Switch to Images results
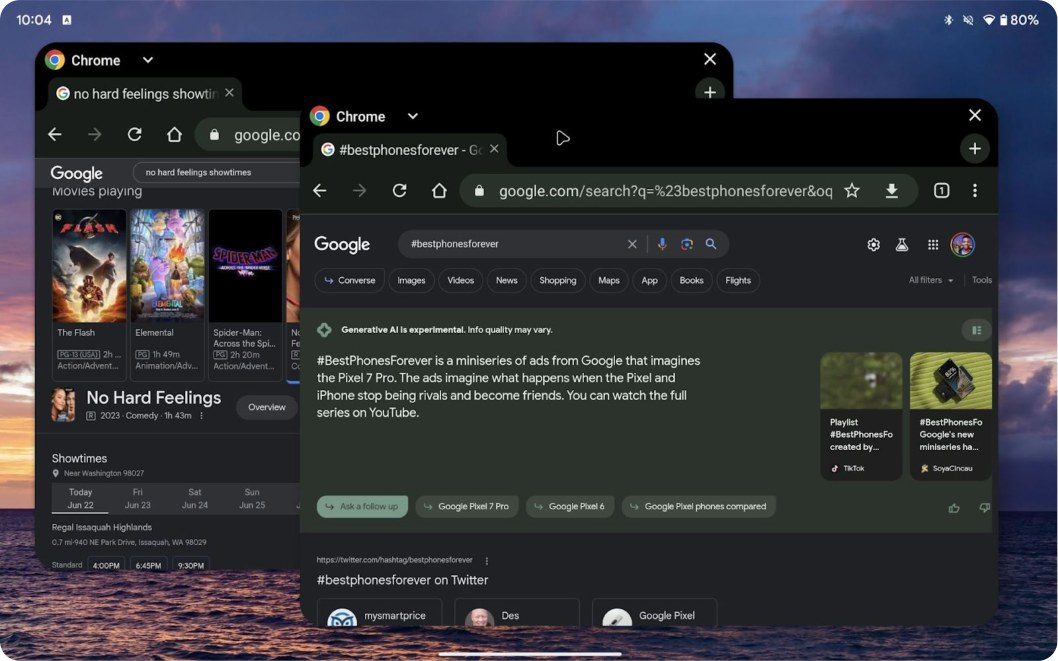This screenshot has width=1058, height=661. click(411, 281)
